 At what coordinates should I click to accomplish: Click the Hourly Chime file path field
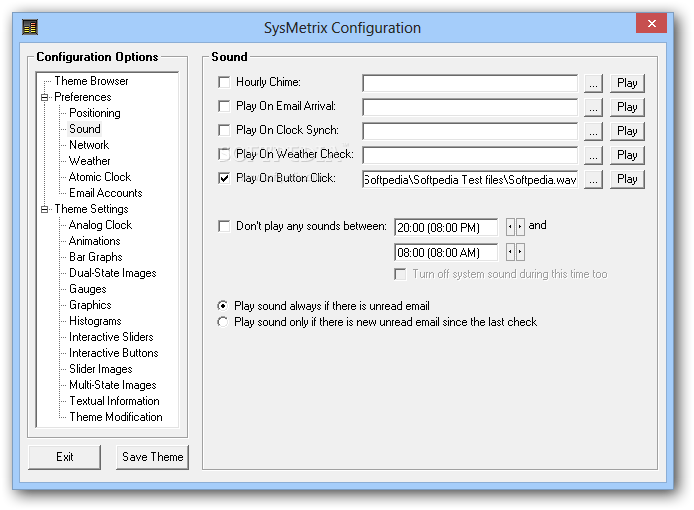470,83
